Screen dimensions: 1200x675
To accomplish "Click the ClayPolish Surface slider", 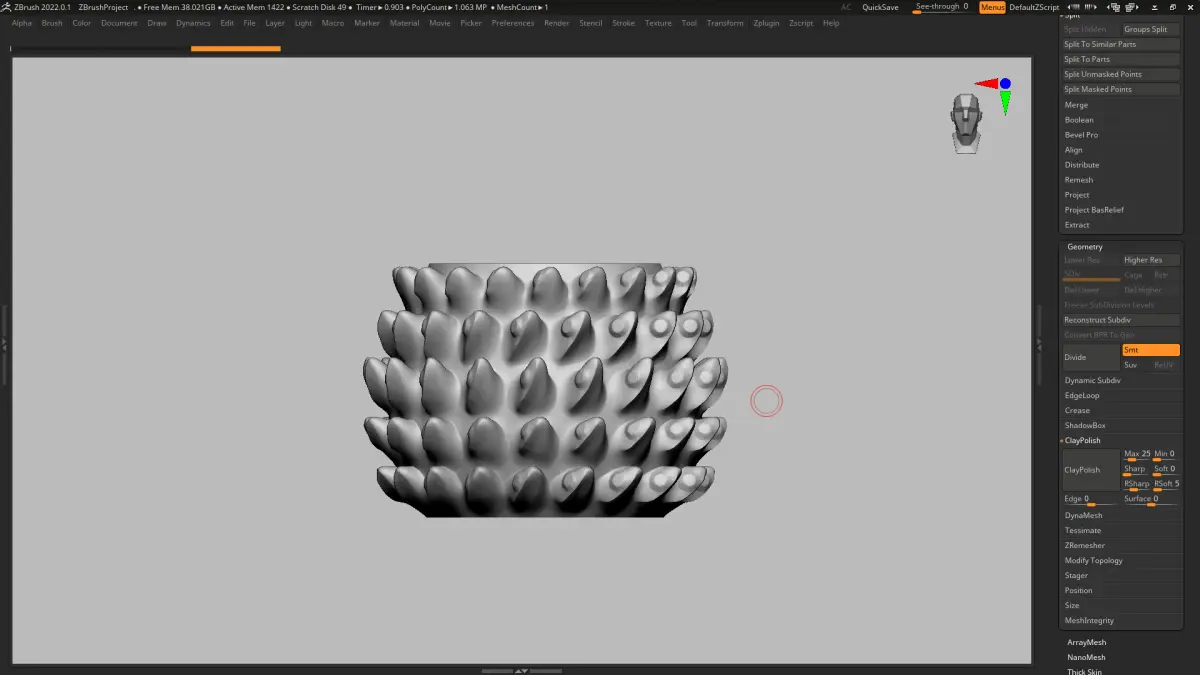I will point(1151,500).
